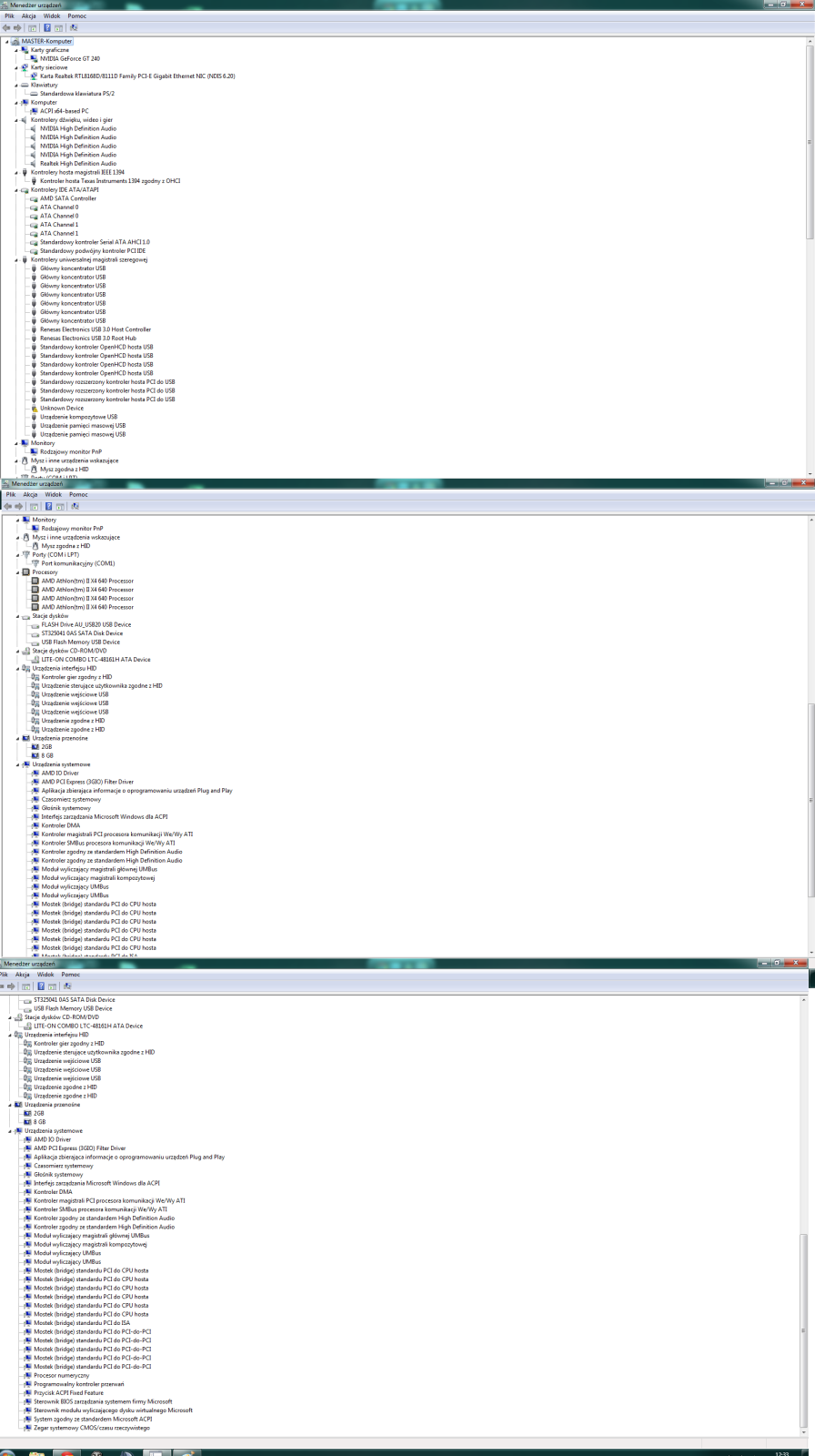Click drive icon beside FLASH Drive AU_USB20 USB Device

(35, 624)
